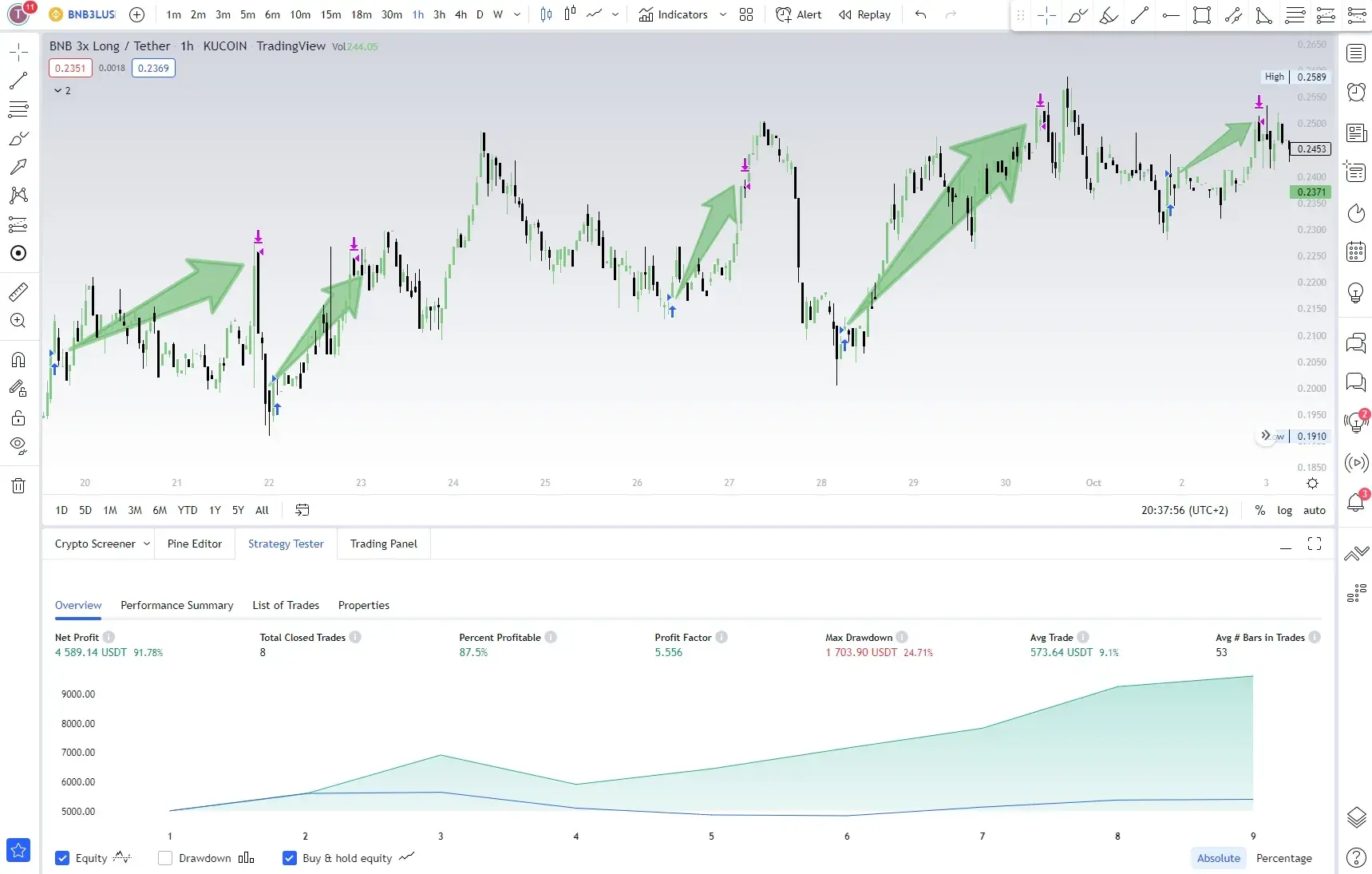Start Bar Replay mode
This screenshot has height=874, width=1372.
(864, 14)
